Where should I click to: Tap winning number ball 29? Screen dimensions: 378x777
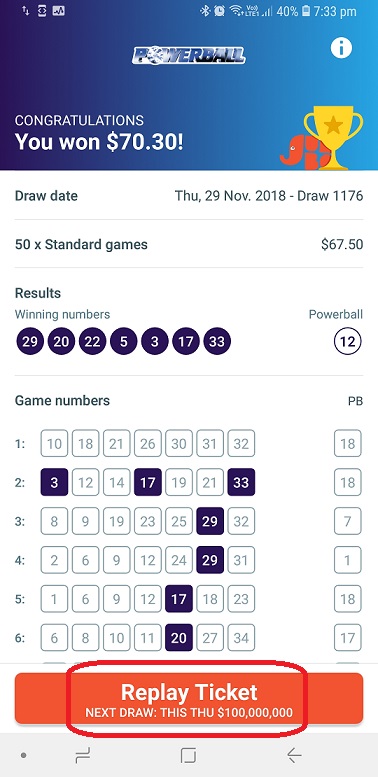click(x=30, y=341)
